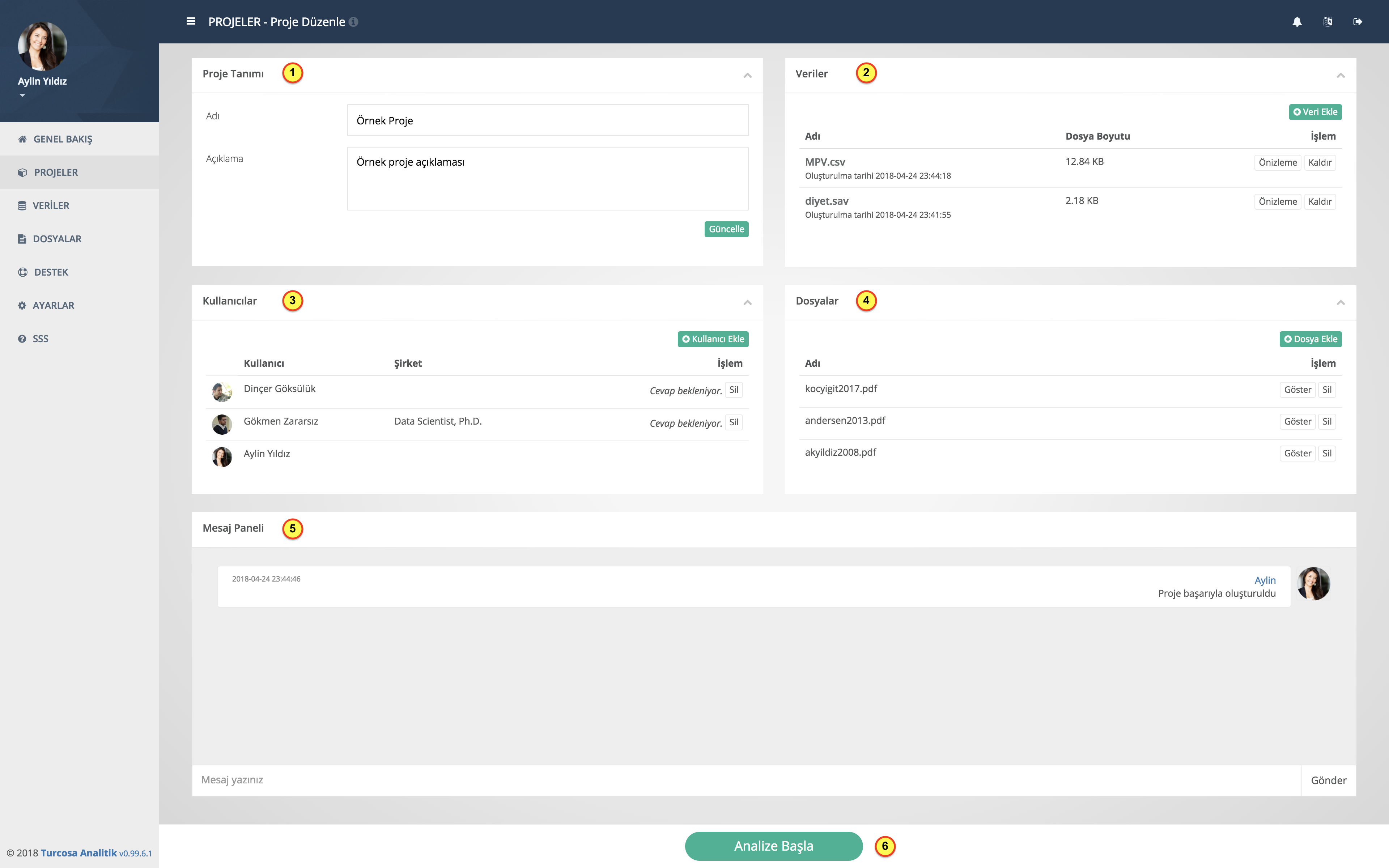This screenshot has width=1389, height=868.
Task: Open GENEL BAKIŞ from the sidebar
Action: (80, 139)
